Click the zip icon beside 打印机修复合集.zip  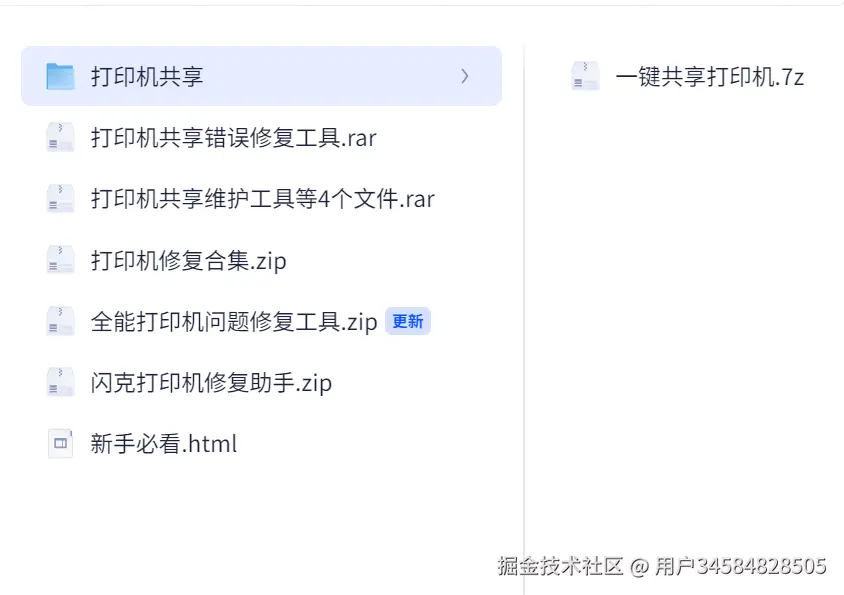[x=60, y=260]
